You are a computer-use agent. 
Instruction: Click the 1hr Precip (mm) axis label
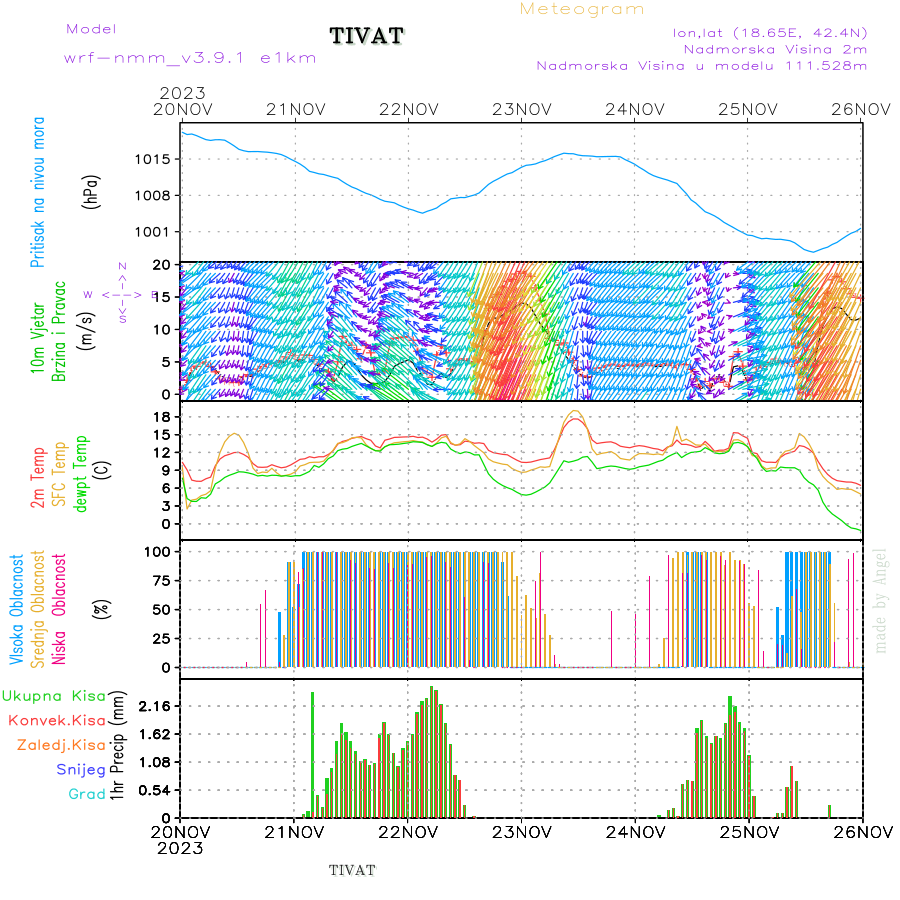coord(117,746)
